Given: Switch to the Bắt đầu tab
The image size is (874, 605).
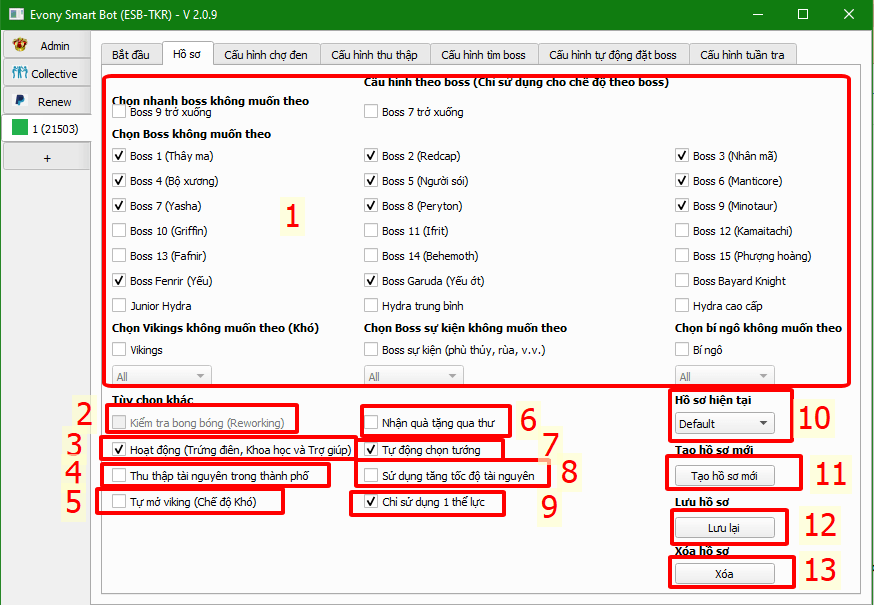Looking at the screenshot, I should pos(131,54).
